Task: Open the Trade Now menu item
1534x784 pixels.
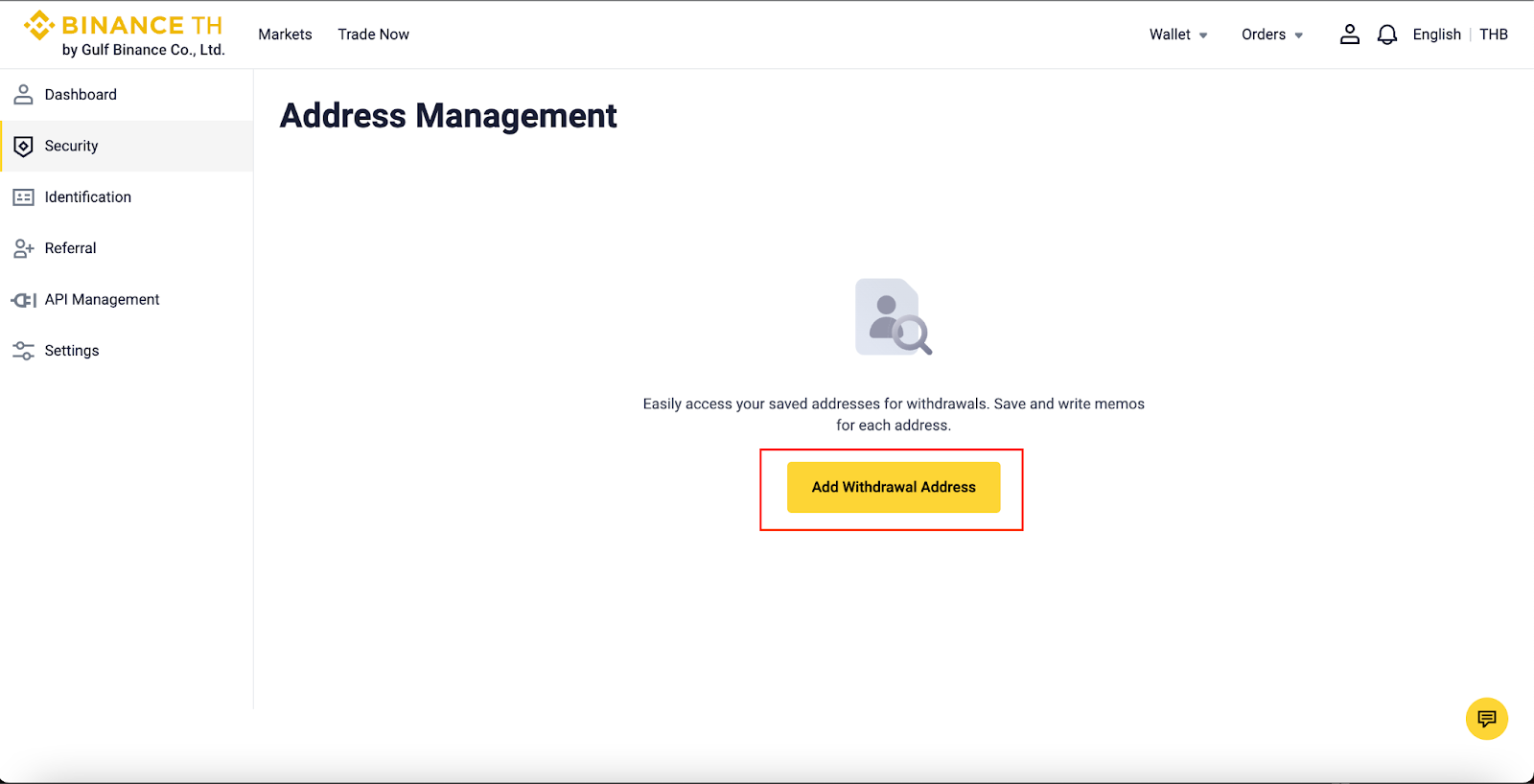Action: [x=373, y=35]
